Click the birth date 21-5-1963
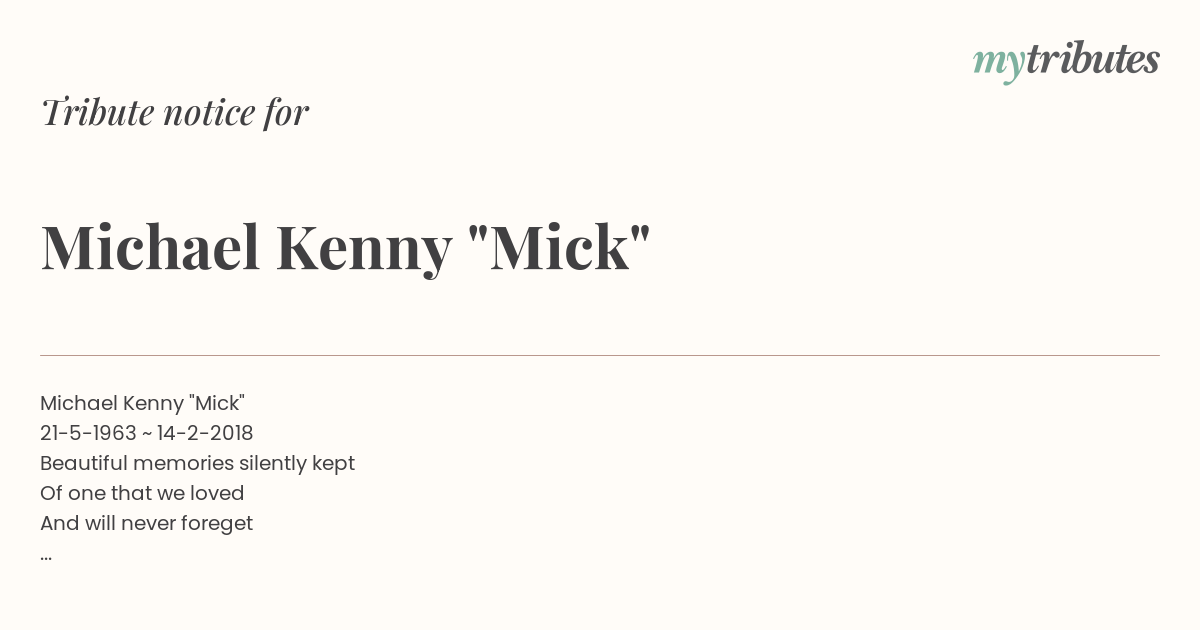 click(x=88, y=433)
